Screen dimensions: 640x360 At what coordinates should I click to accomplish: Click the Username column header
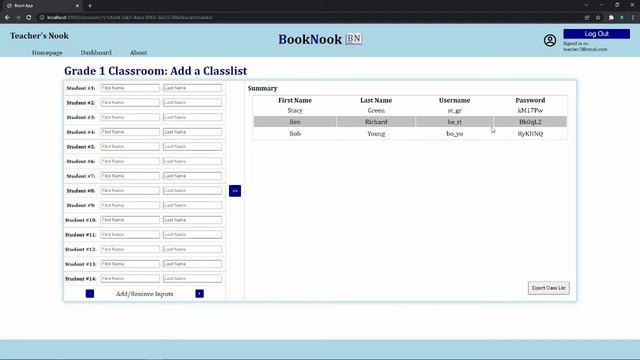(x=455, y=100)
